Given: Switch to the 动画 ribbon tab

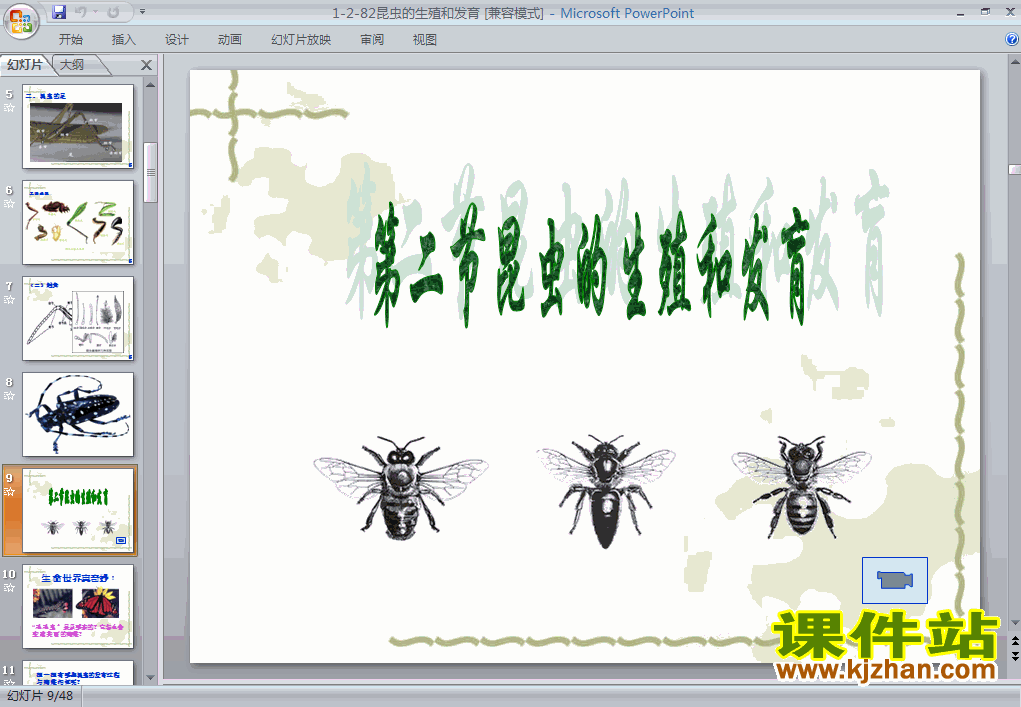Looking at the screenshot, I should point(229,40).
